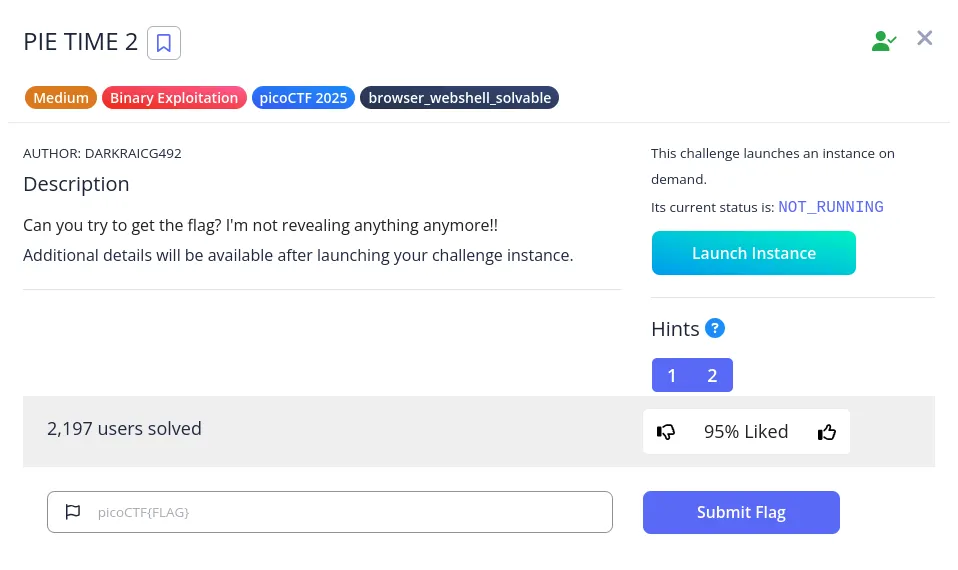Submit the entered flag

pyautogui.click(x=741, y=513)
